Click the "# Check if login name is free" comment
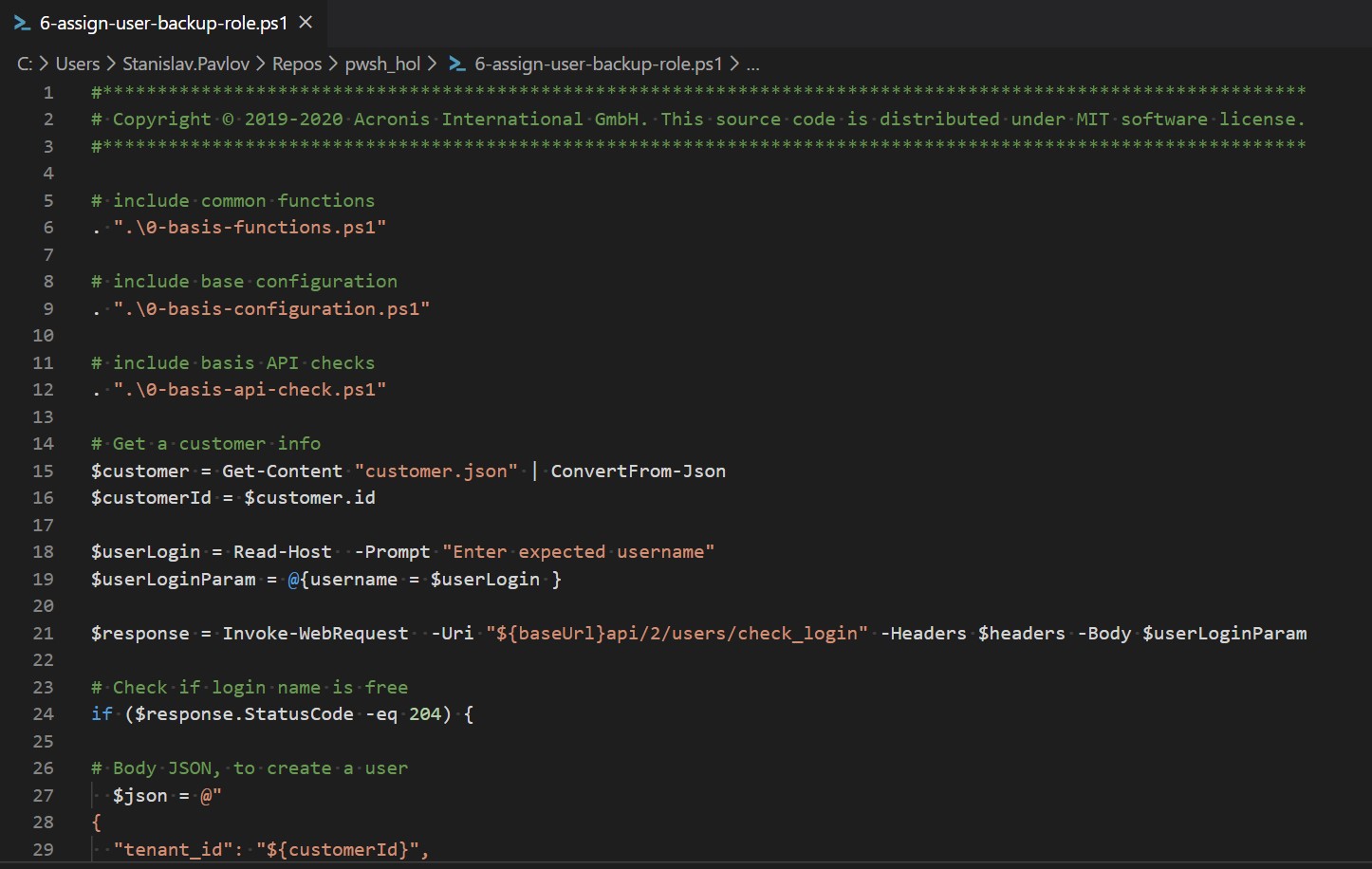 tap(250, 687)
